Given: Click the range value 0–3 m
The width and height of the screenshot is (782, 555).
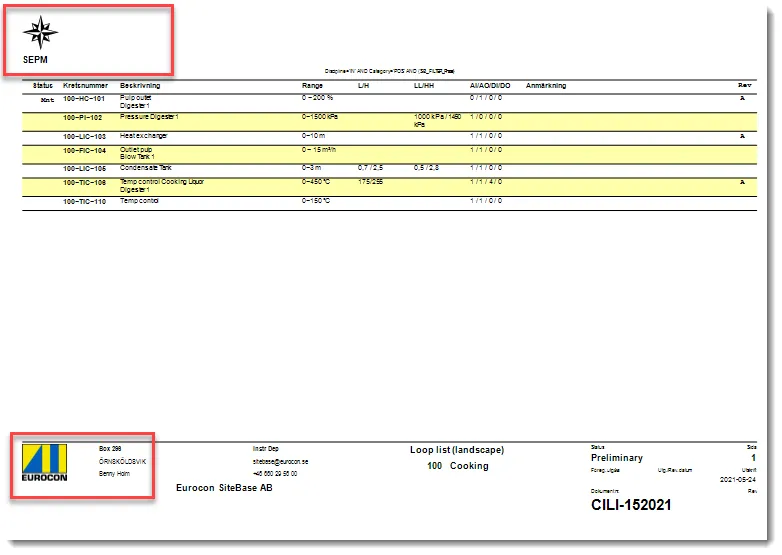Looking at the screenshot, I should pyautogui.click(x=312, y=168).
